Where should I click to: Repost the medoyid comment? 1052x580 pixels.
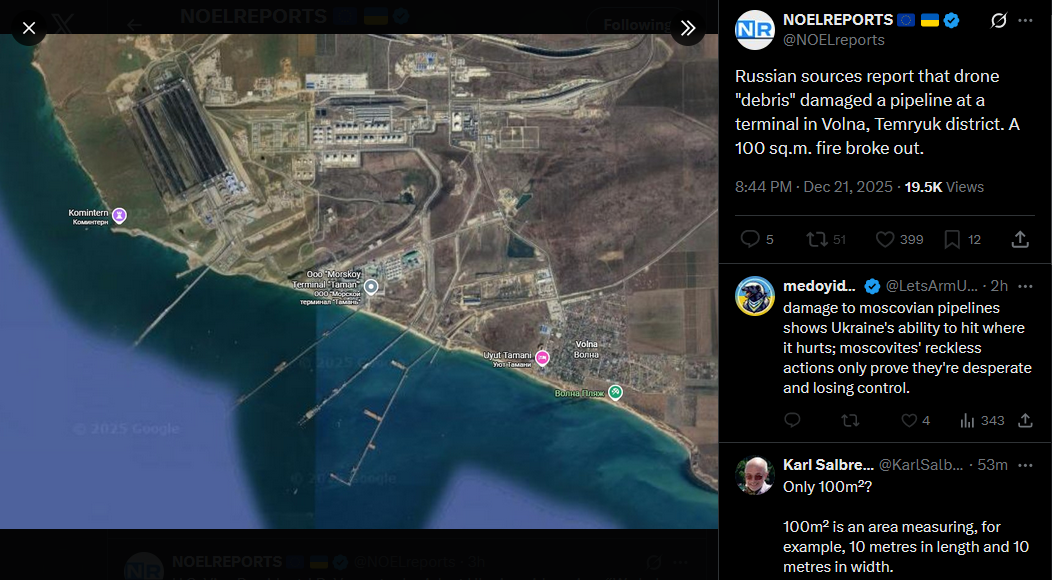tap(850, 420)
